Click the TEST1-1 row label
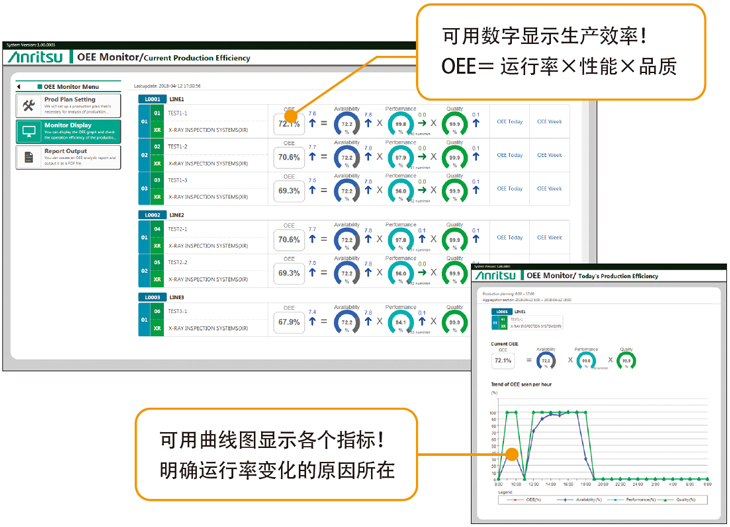Image resolution: width=730 pixels, height=527 pixels. click(x=177, y=113)
